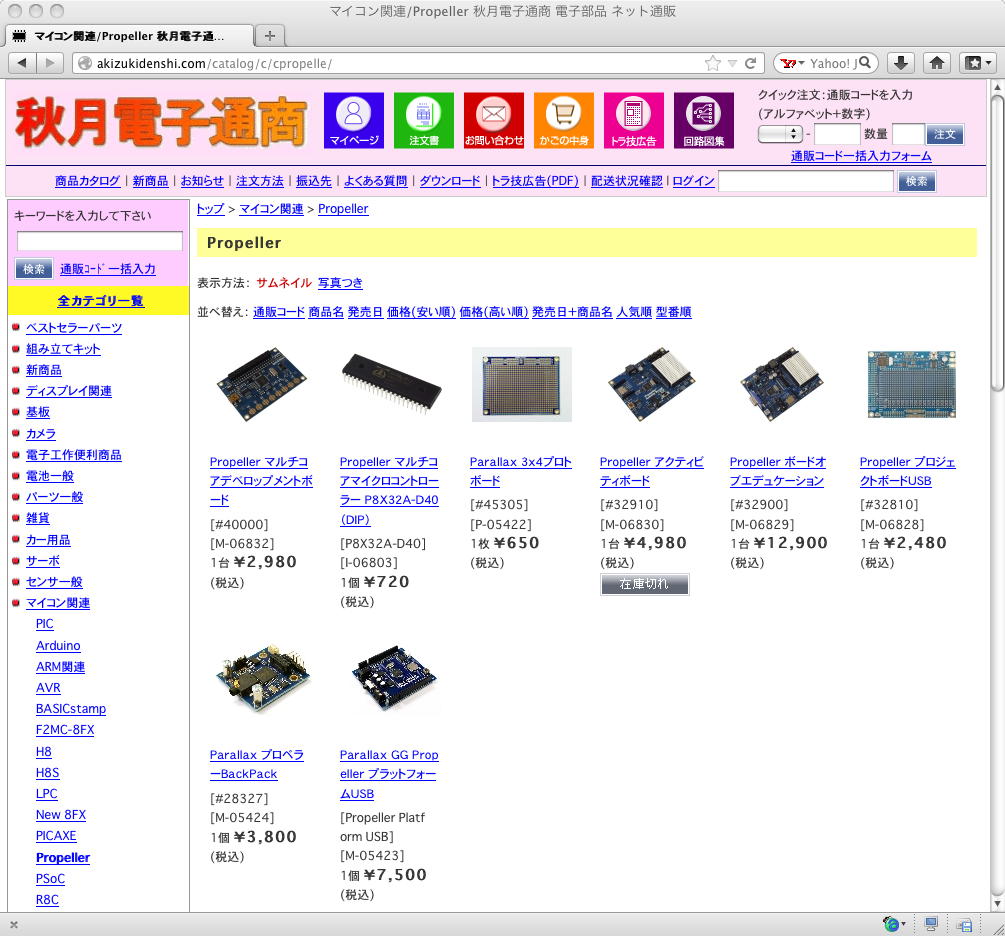Open よくある質問 in navigation bar

point(375,181)
